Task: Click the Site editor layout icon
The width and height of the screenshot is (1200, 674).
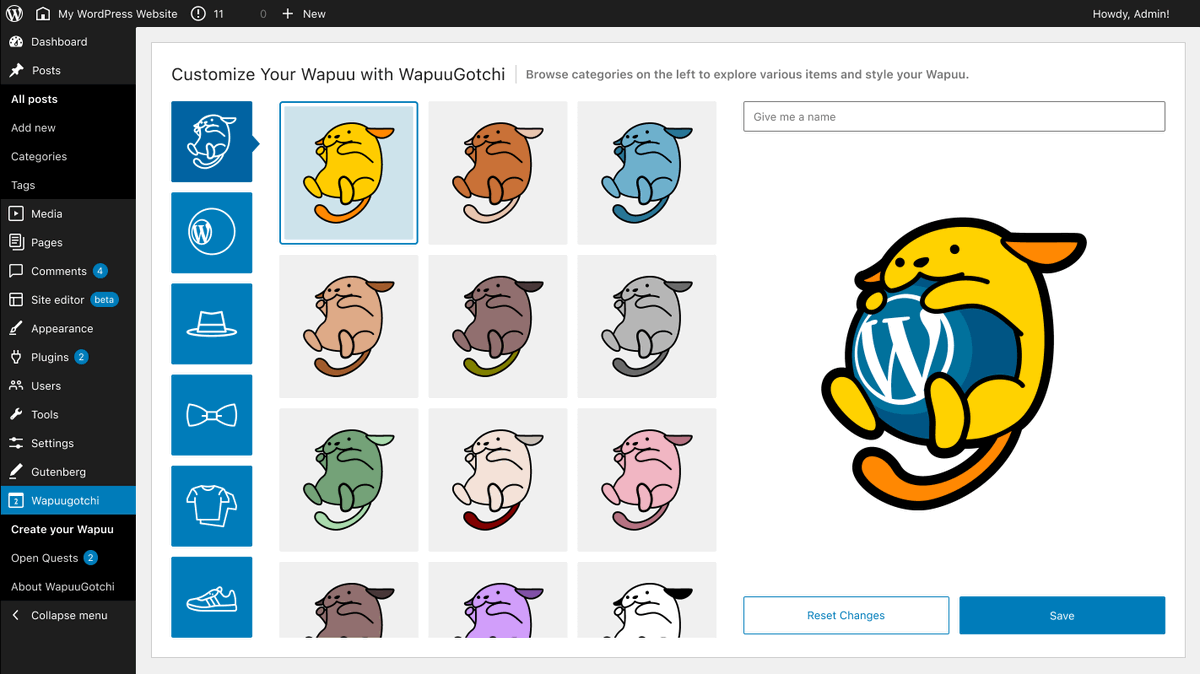Action: click(x=16, y=299)
